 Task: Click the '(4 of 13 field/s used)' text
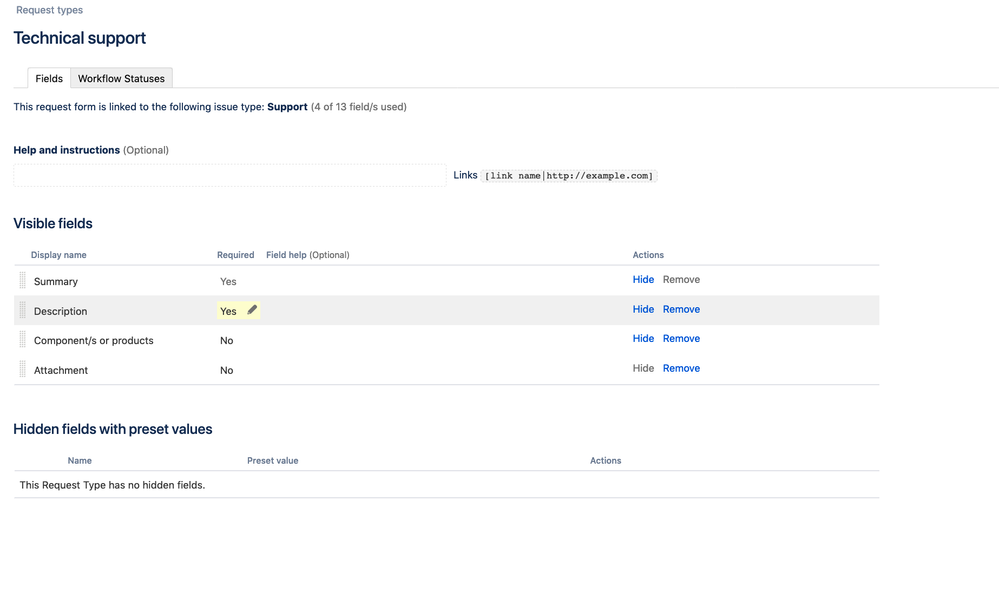(x=359, y=107)
